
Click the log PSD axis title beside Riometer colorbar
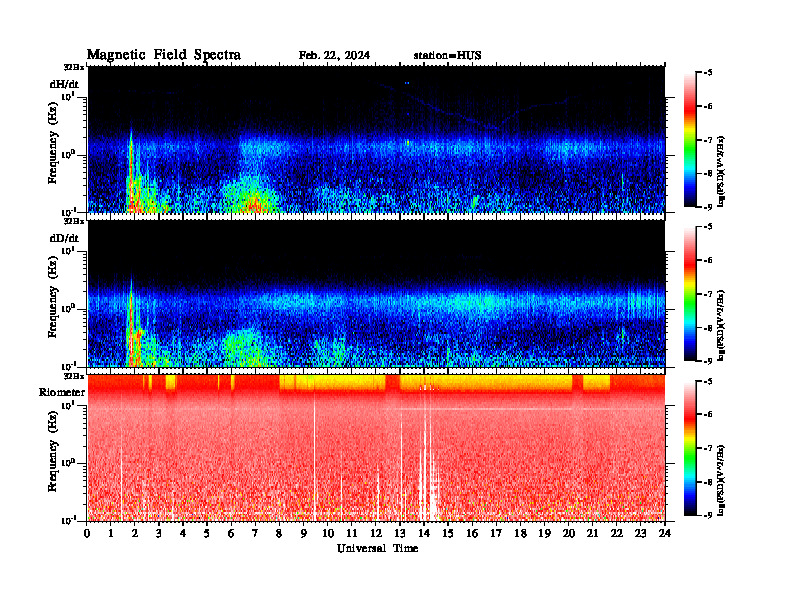tap(722, 480)
